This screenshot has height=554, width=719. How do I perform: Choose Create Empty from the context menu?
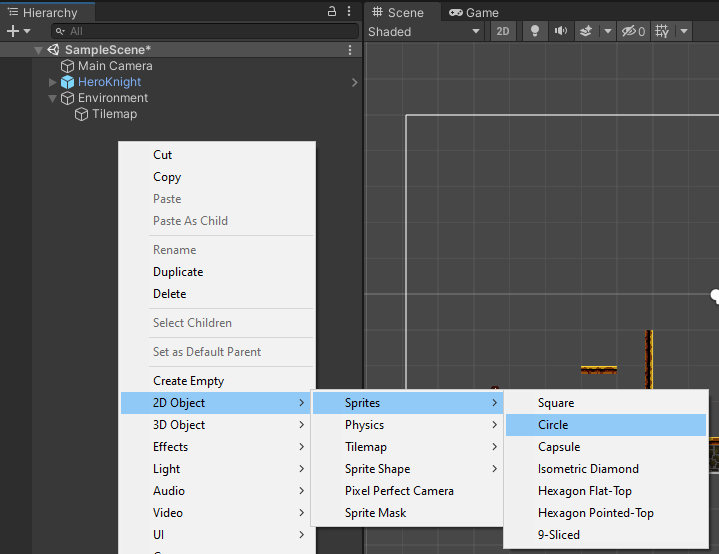pos(218,381)
